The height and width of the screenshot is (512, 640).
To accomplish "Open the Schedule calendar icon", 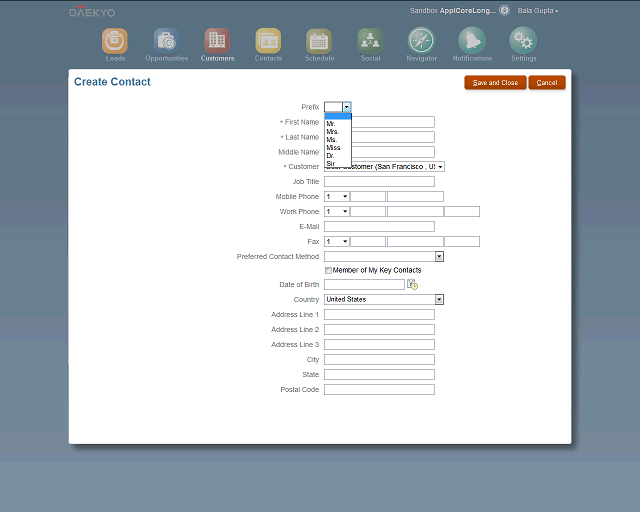I will pos(319,40).
